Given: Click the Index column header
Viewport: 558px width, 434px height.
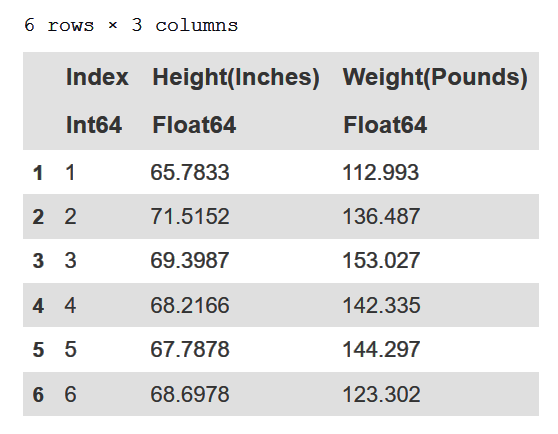Looking at the screenshot, I should pos(97,77).
